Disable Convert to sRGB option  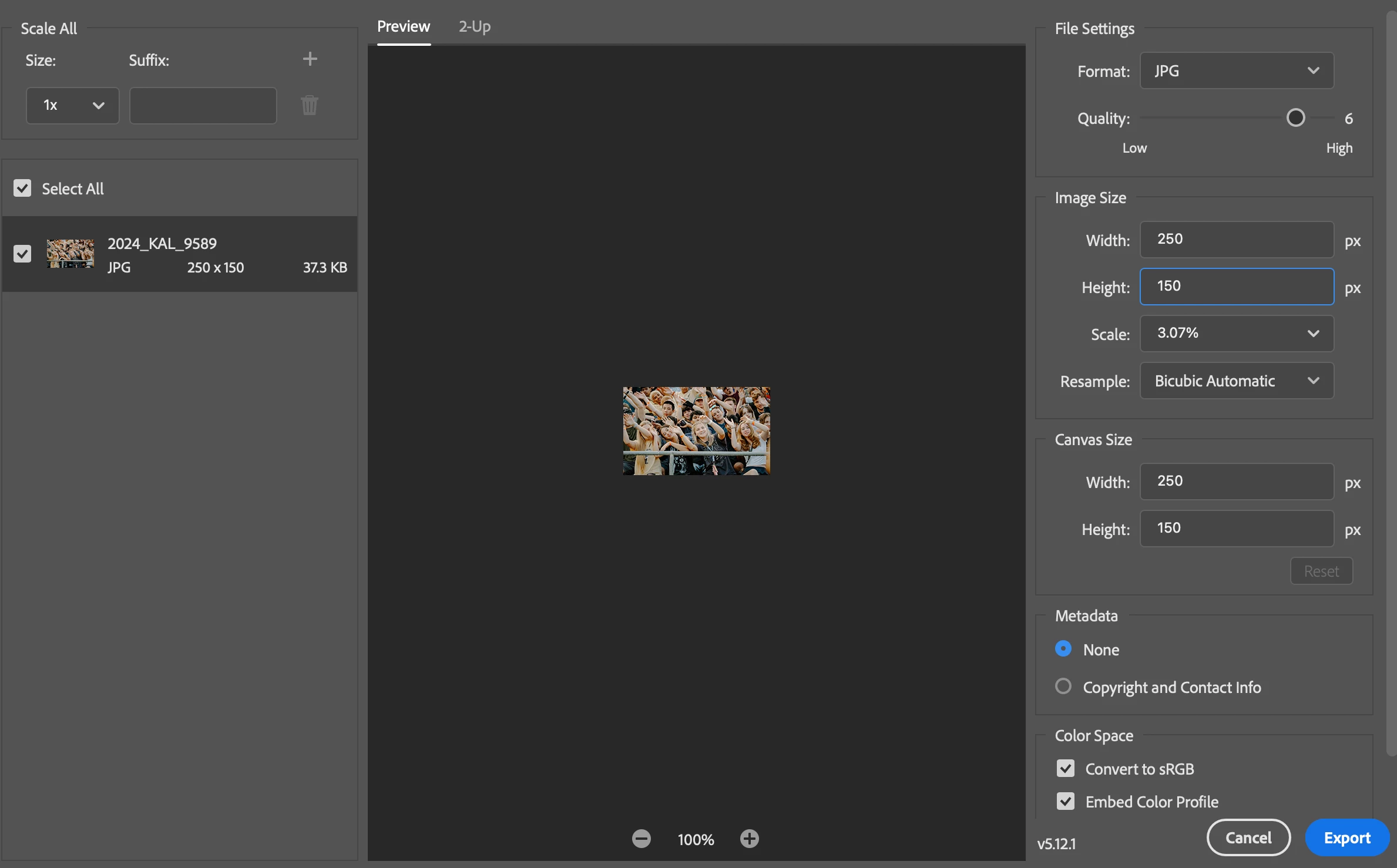tap(1065, 769)
